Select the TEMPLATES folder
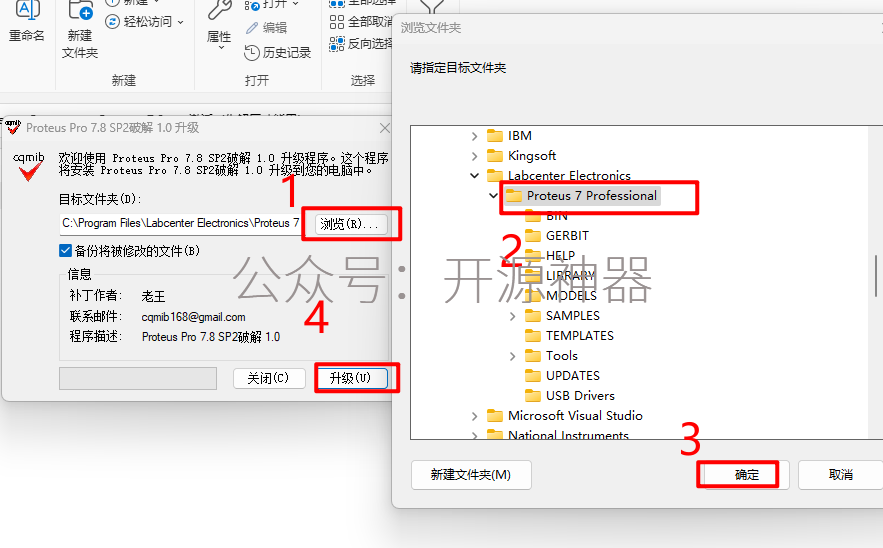The image size is (883, 548). [579, 336]
